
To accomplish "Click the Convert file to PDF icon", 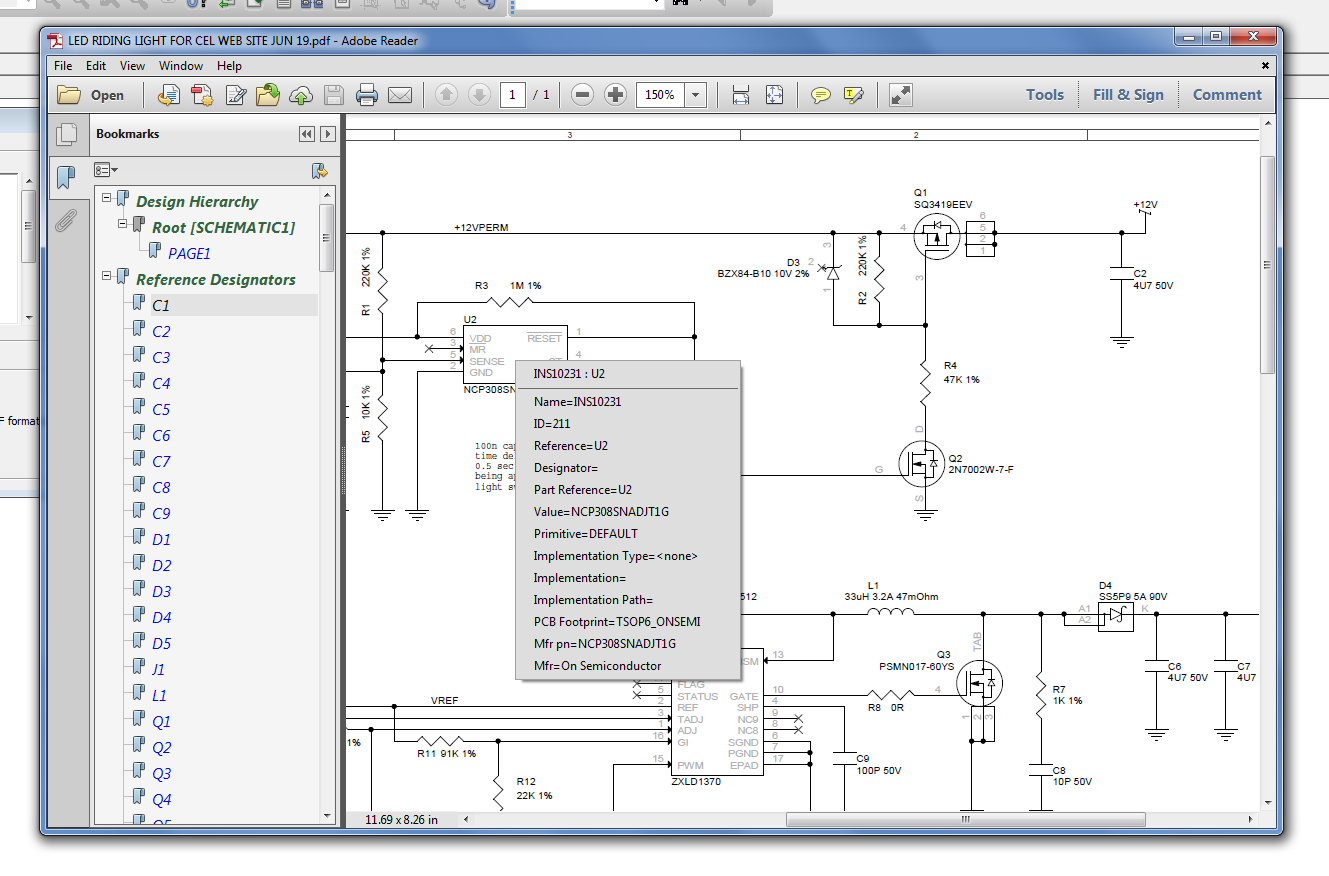I will [x=169, y=95].
